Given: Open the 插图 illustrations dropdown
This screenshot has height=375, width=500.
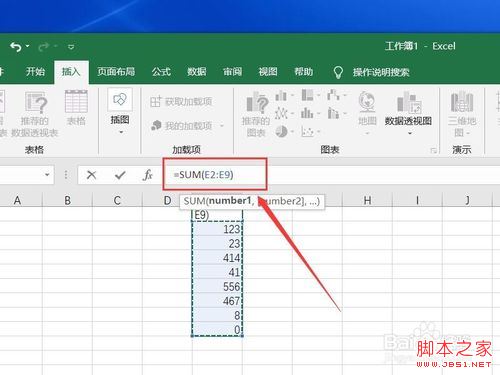Looking at the screenshot, I should [x=120, y=112].
